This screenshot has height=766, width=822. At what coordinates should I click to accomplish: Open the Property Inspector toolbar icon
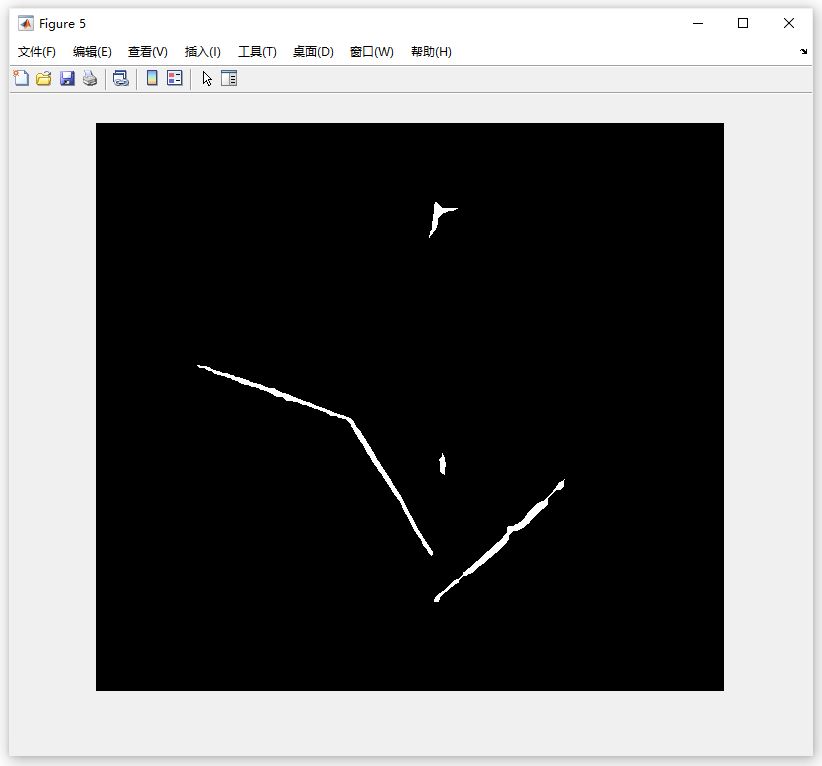pyautogui.click(x=229, y=78)
